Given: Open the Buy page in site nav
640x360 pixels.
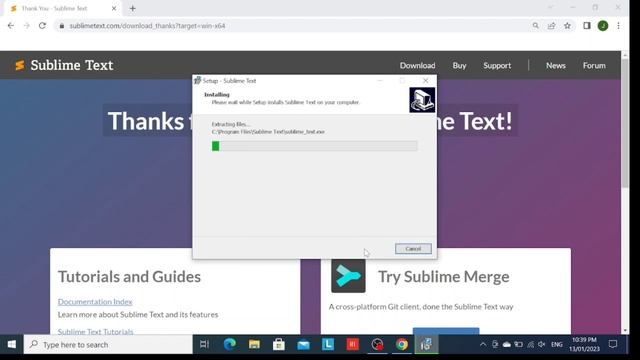Looking at the screenshot, I should coord(459,65).
